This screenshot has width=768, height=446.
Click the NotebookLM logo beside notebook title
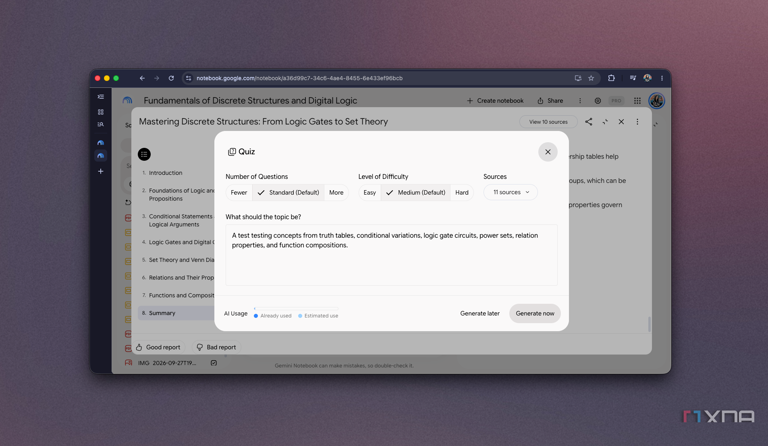[127, 100]
